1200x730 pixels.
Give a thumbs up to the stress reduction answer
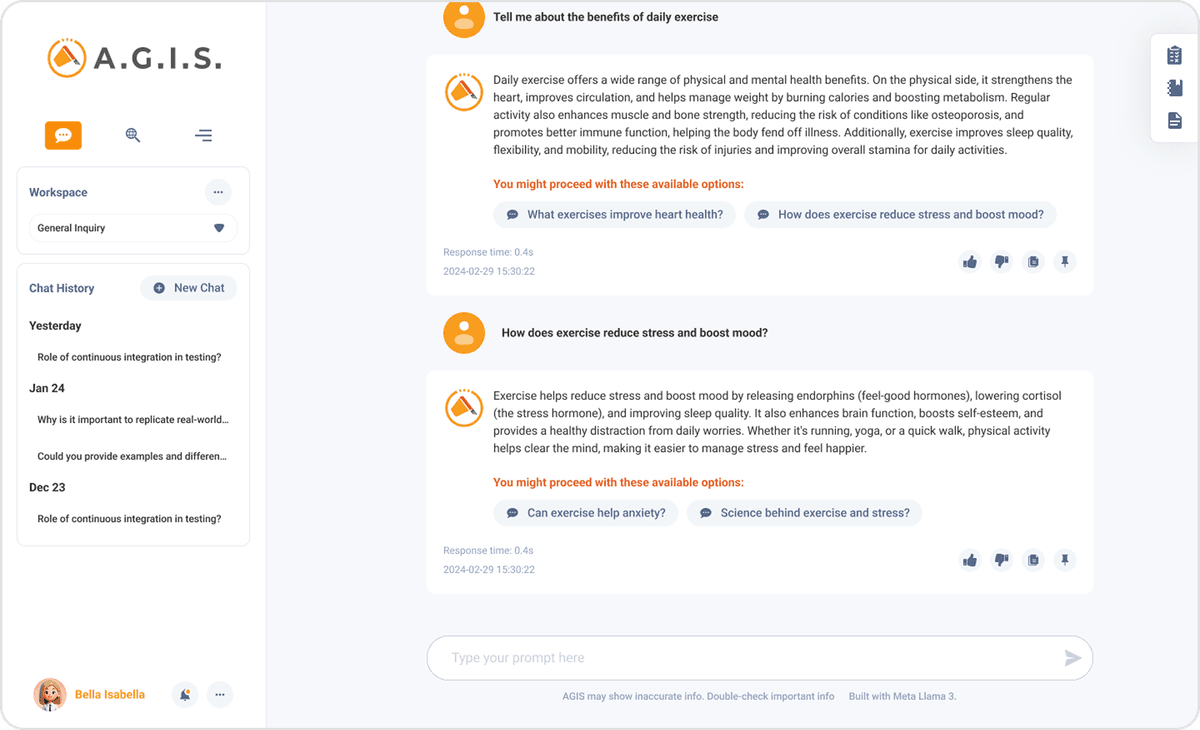[969, 560]
